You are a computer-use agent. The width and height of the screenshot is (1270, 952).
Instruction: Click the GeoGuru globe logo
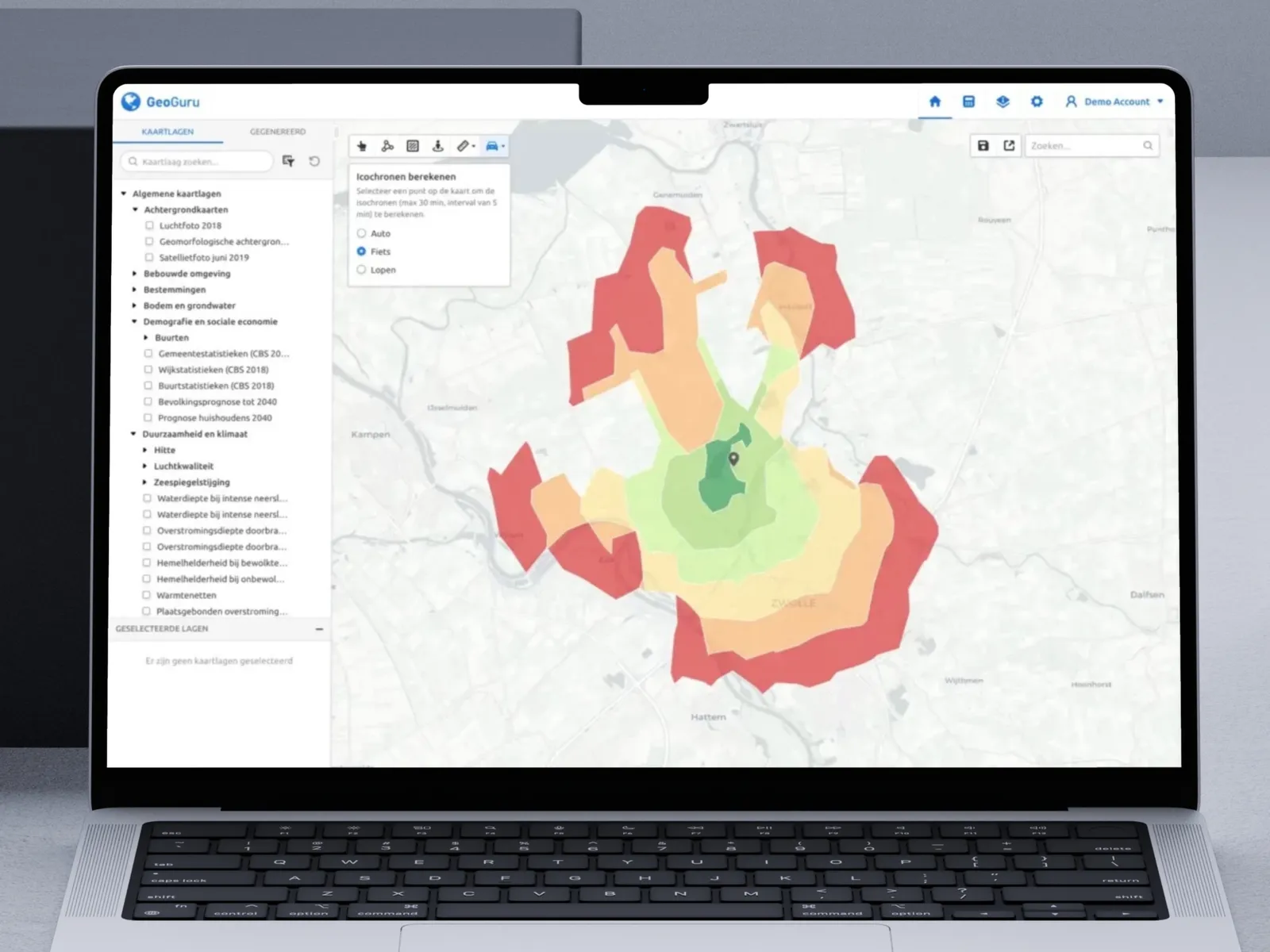tap(131, 101)
